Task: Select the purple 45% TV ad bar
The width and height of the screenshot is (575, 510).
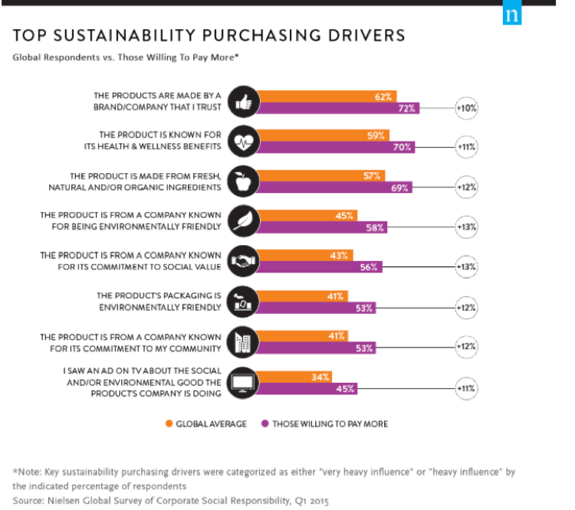Action: 306,389
